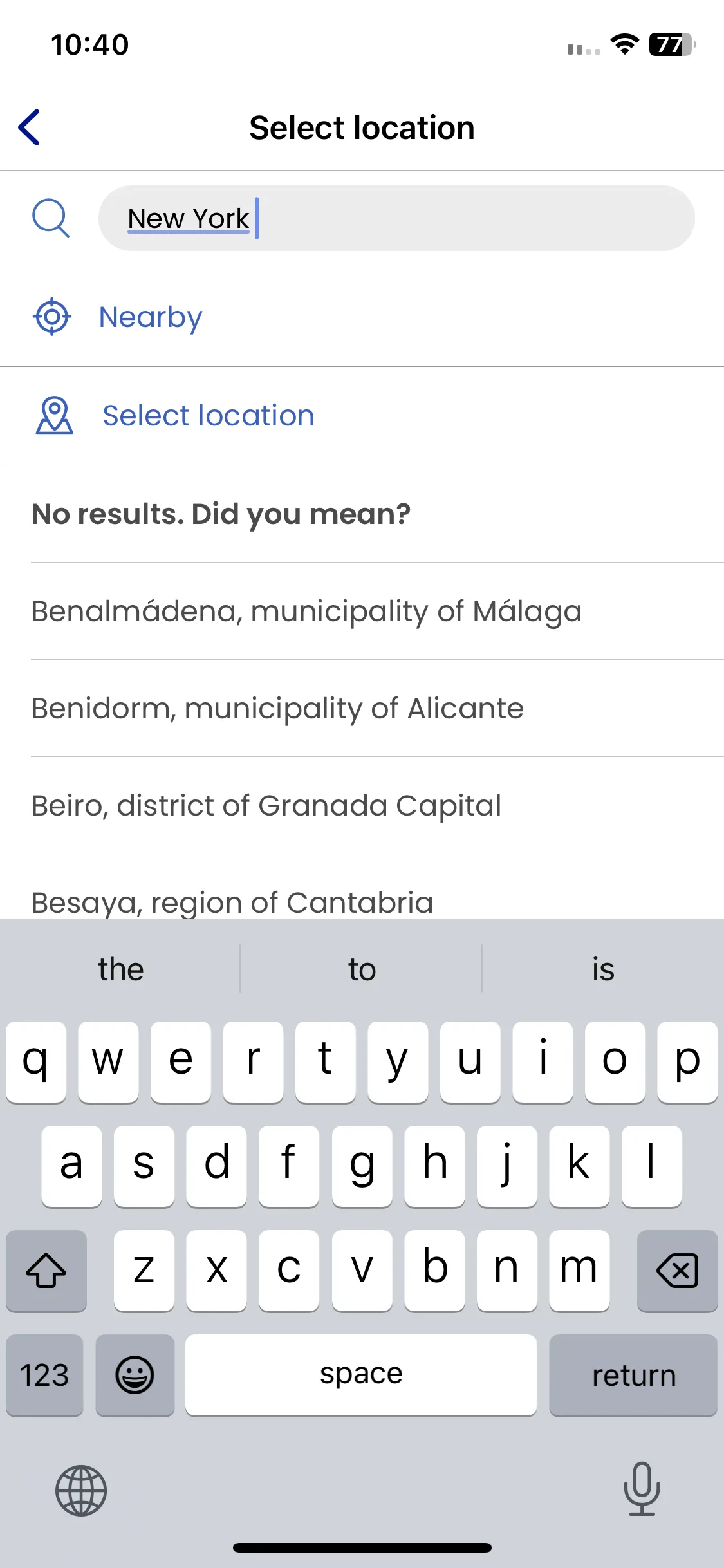Tap the emoji keyboard key
Image resolution: width=724 pixels, height=1568 pixels.
pyautogui.click(x=135, y=1375)
